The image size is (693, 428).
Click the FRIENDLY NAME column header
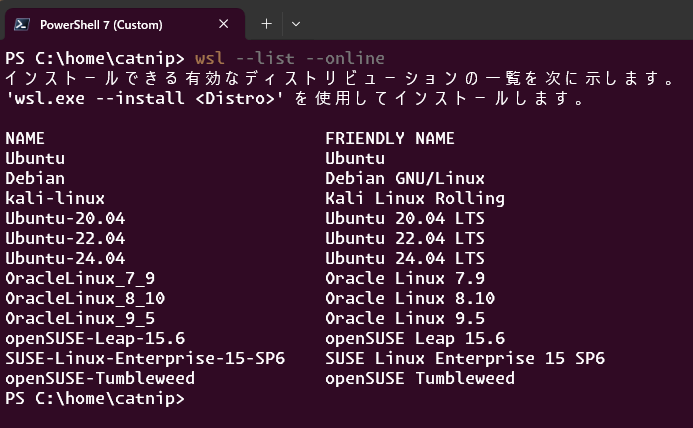point(390,138)
